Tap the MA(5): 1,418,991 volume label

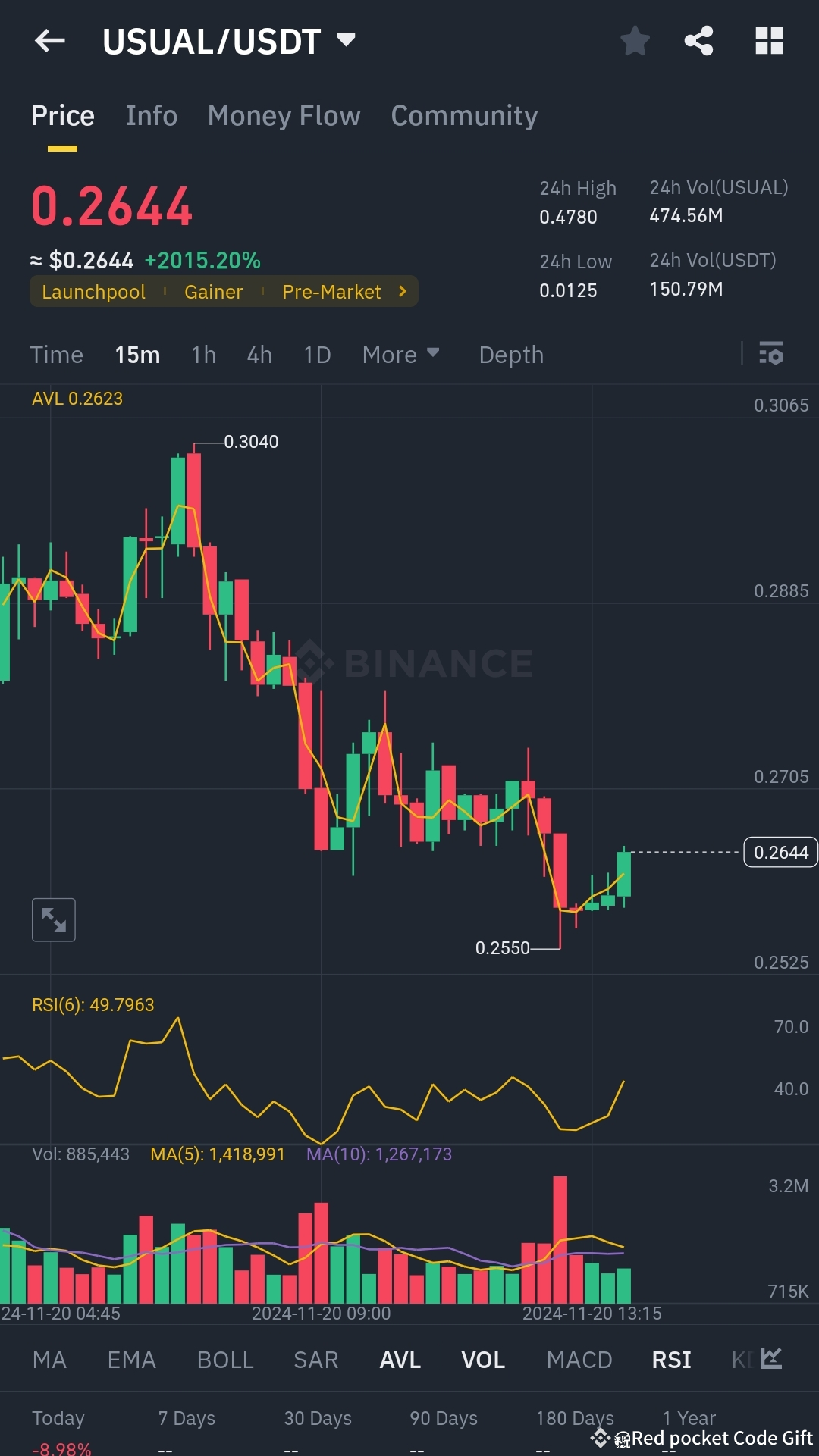click(x=218, y=1154)
